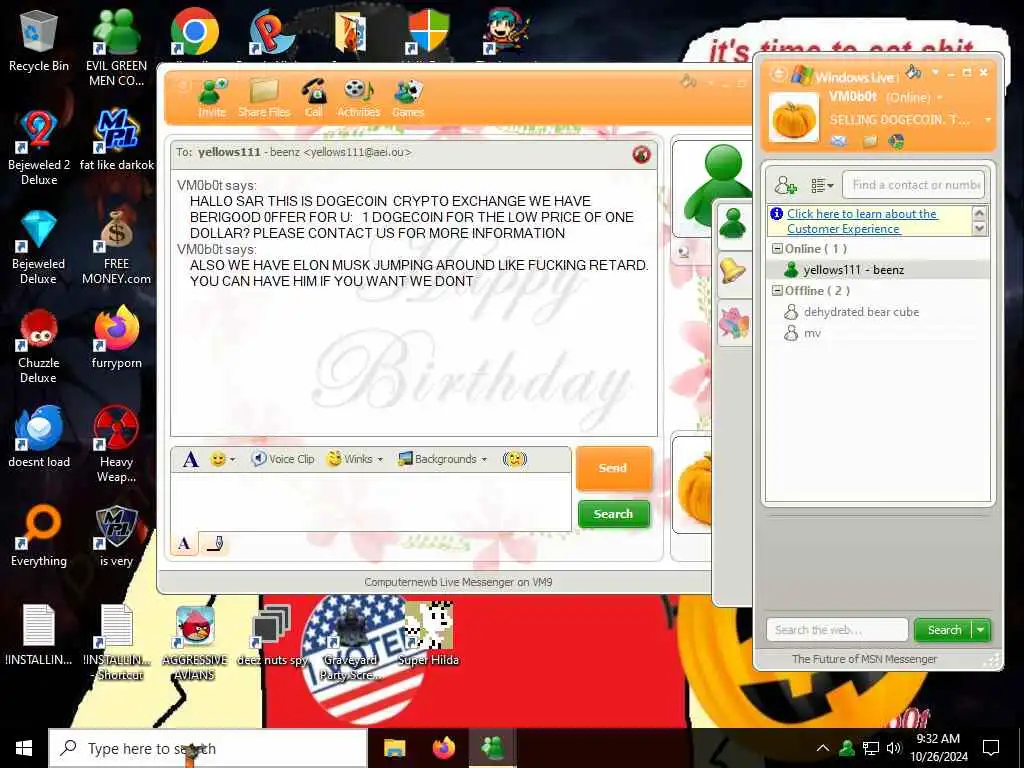The width and height of the screenshot is (1024, 768).
Task: Open Games in conversation toolbar
Action: (408, 98)
